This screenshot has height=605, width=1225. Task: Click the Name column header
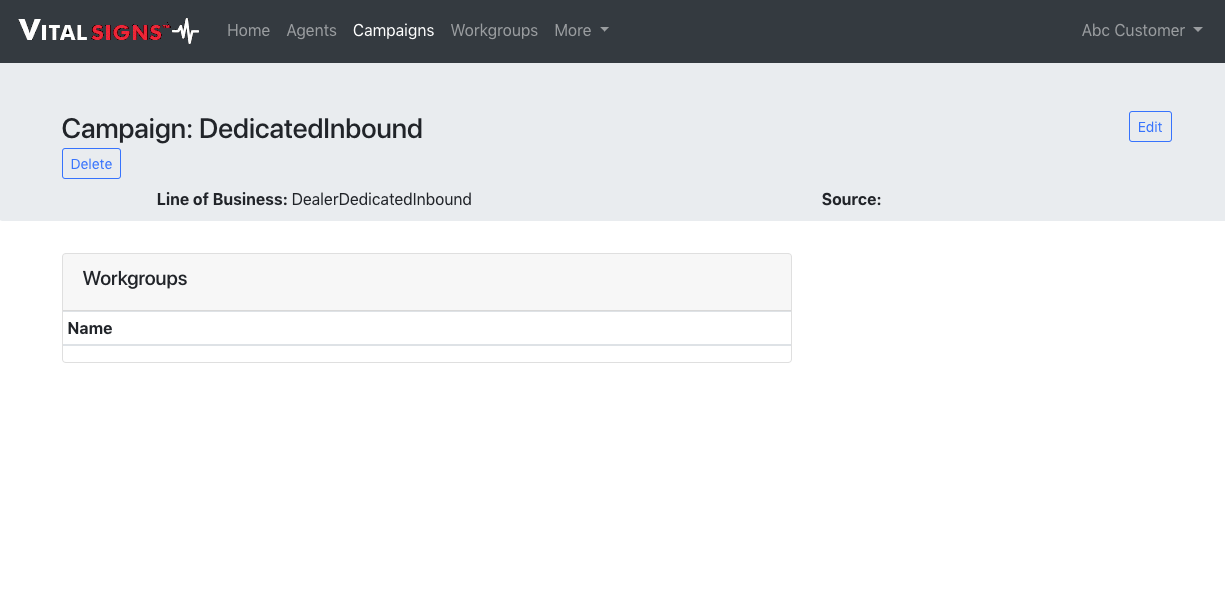click(x=90, y=328)
